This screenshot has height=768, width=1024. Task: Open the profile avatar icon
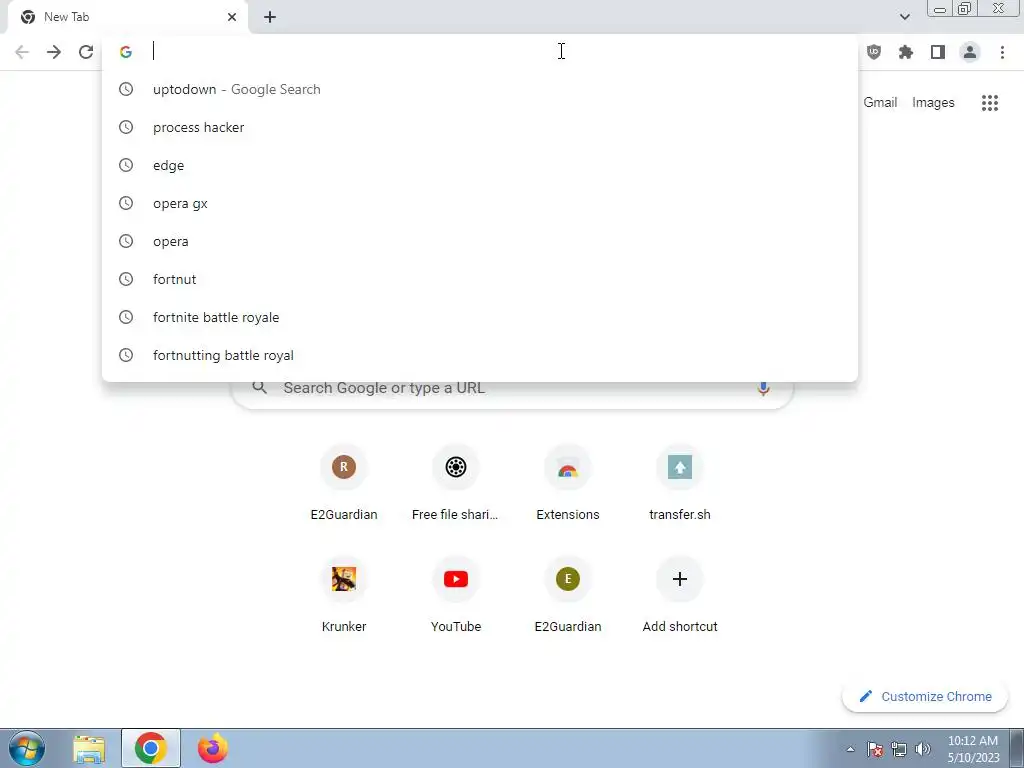970,52
